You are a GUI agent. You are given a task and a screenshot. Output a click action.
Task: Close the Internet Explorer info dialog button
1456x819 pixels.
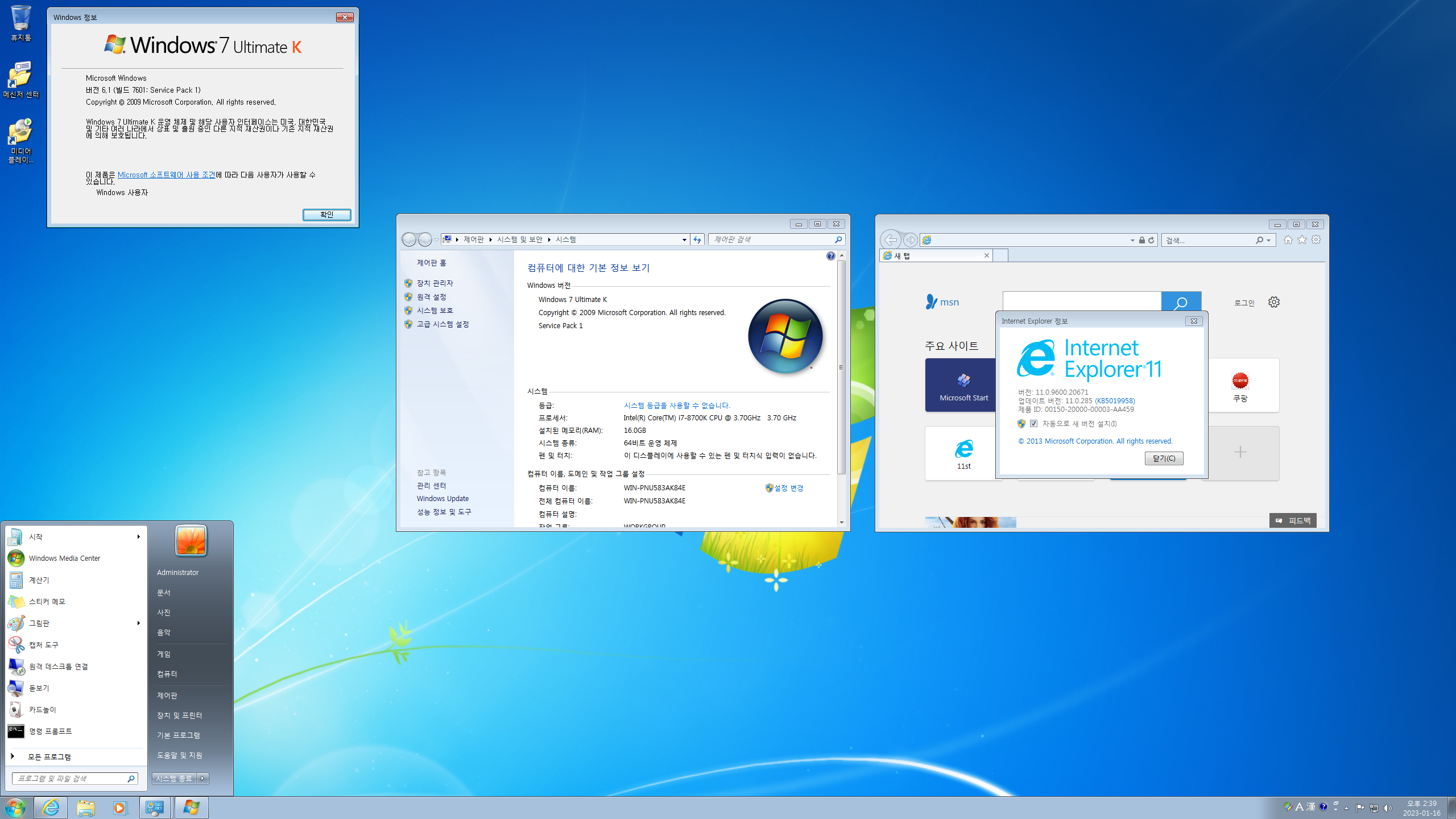(x=1164, y=458)
